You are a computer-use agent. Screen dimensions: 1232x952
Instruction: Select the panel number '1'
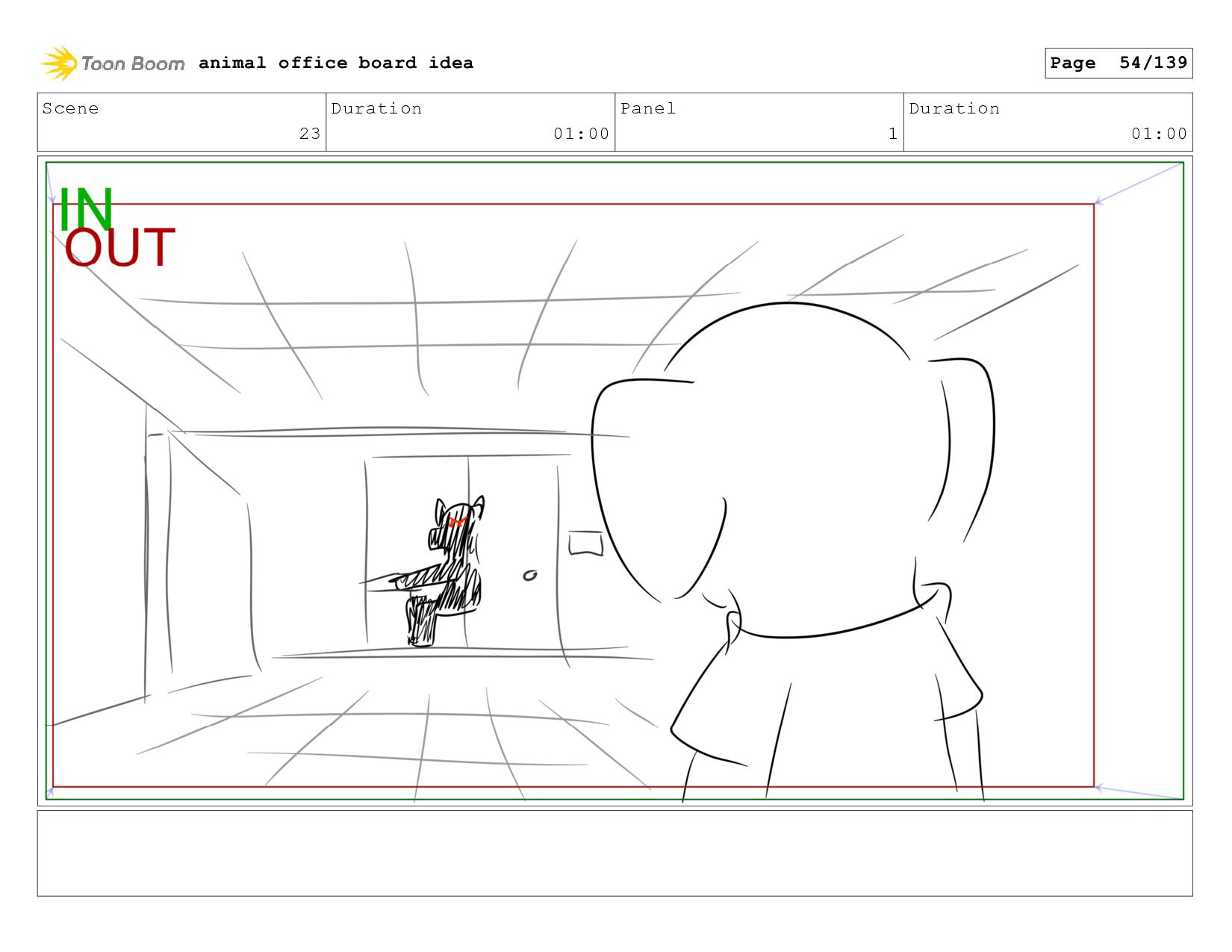click(x=893, y=134)
